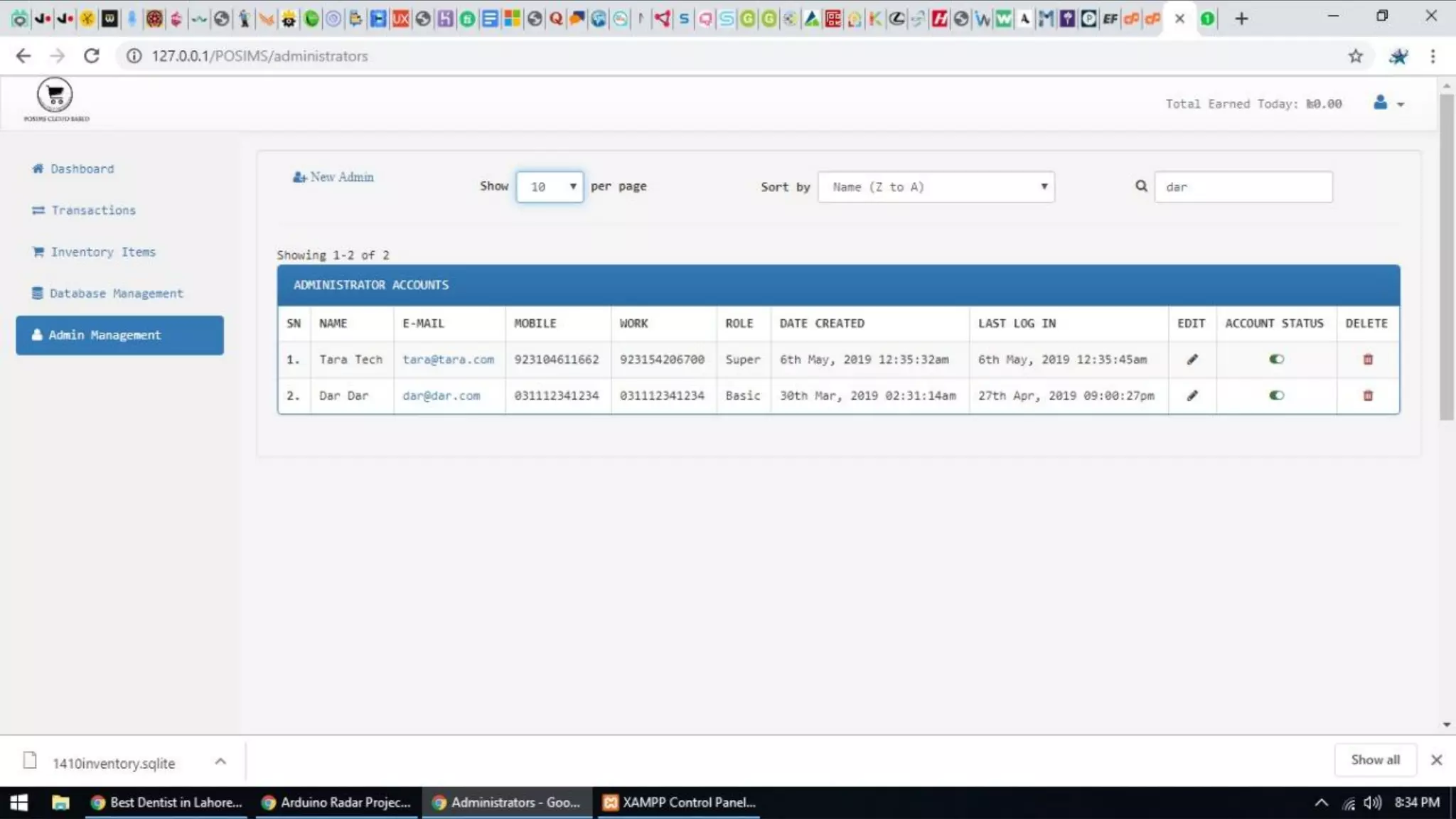This screenshot has height=819, width=1456.
Task: Open Transactions from the sidebar
Action: tap(83, 210)
